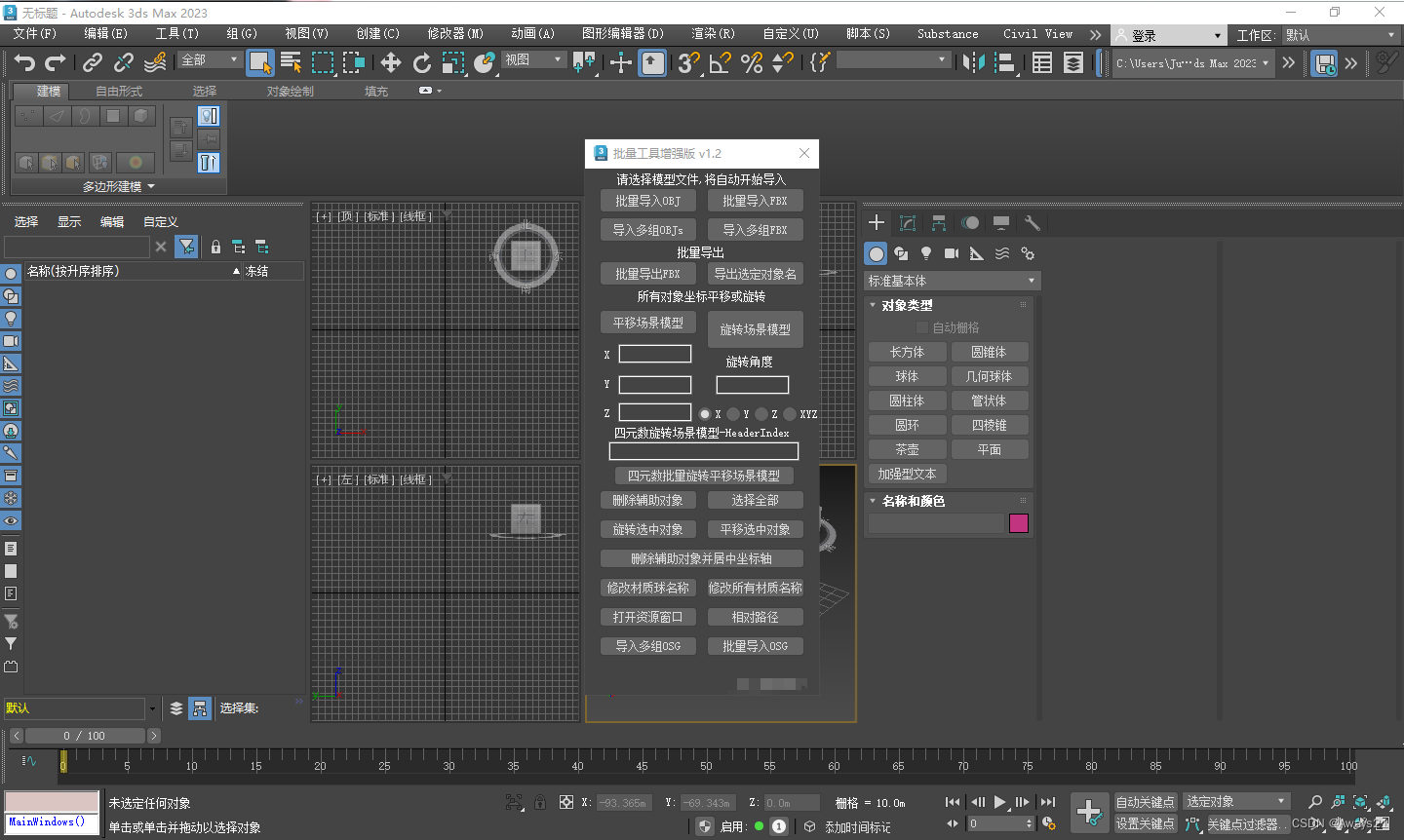Screen dimensions: 1404x840
Task: Click the magenta object color swatch
Action: (x=1019, y=523)
